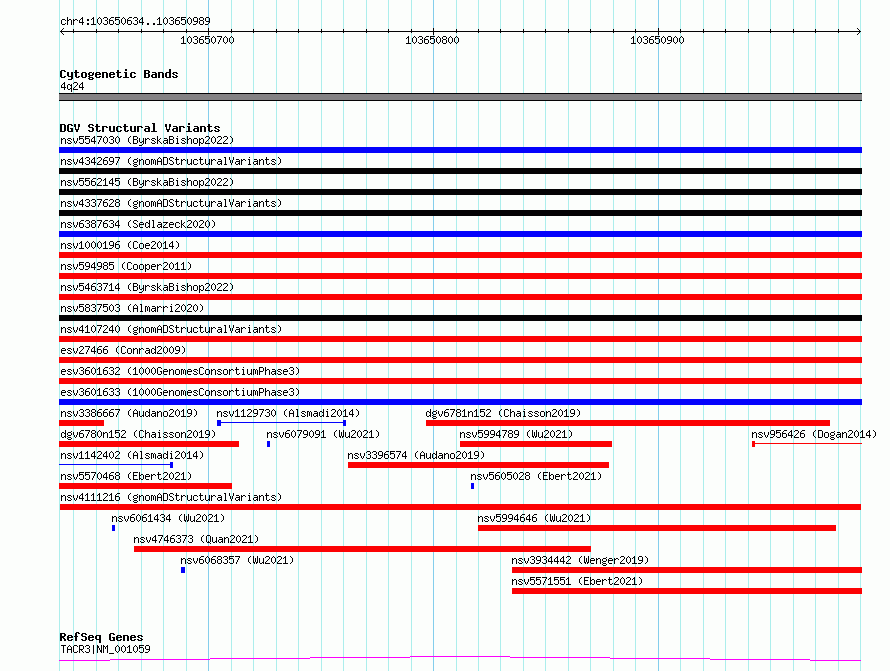This screenshot has width=890, height=671.
Task: Select the nsv3934442 (Wenger2019) label
Action: pyautogui.click(x=580, y=560)
